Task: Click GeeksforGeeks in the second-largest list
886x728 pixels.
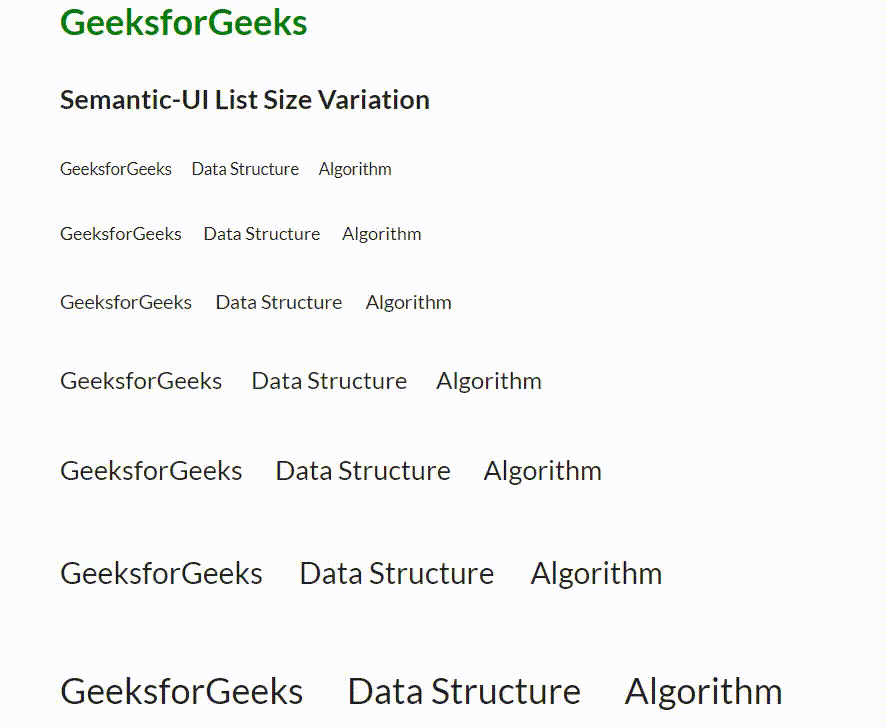Action: point(161,574)
